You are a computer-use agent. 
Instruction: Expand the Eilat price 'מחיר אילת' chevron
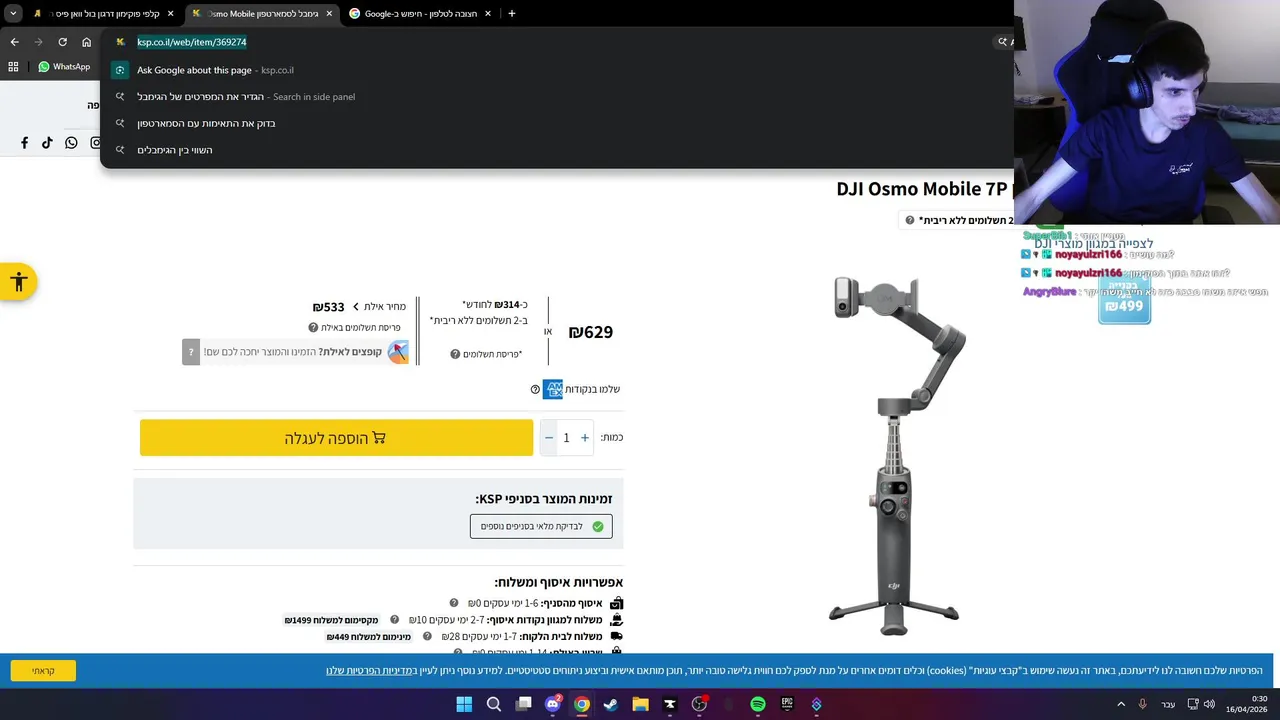pyautogui.click(x=355, y=307)
